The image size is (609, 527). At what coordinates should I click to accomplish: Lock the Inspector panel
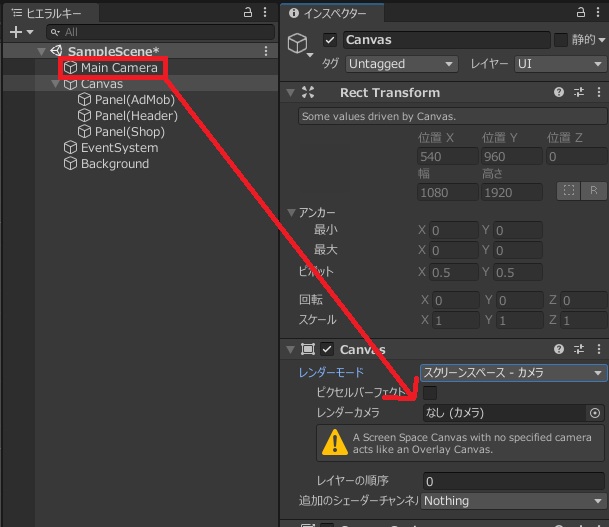(x=578, y=12)
